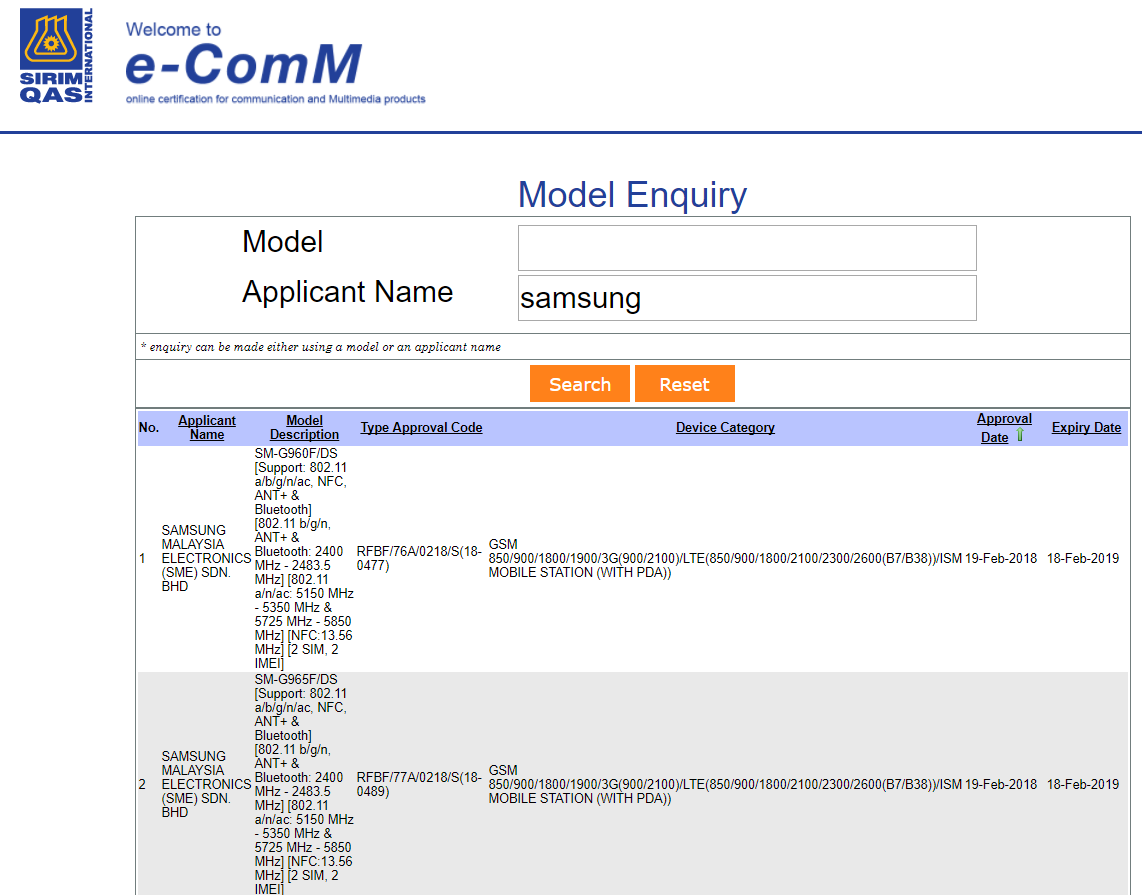Click the e-ComM title logo
This screenshot has height=895, width=1142.
click(x=243, y=66)
